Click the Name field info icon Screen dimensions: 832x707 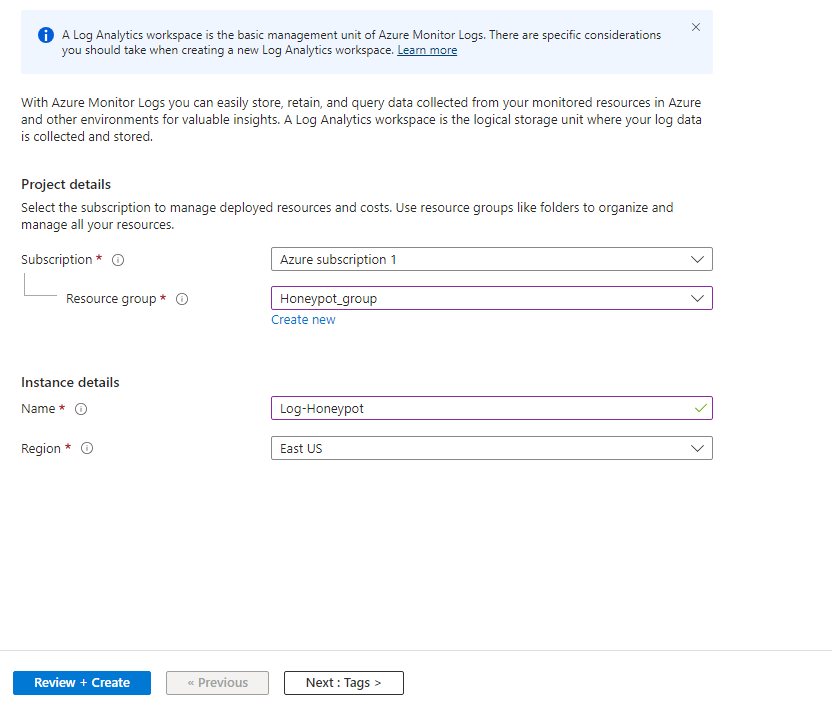[x=81, y=409]
